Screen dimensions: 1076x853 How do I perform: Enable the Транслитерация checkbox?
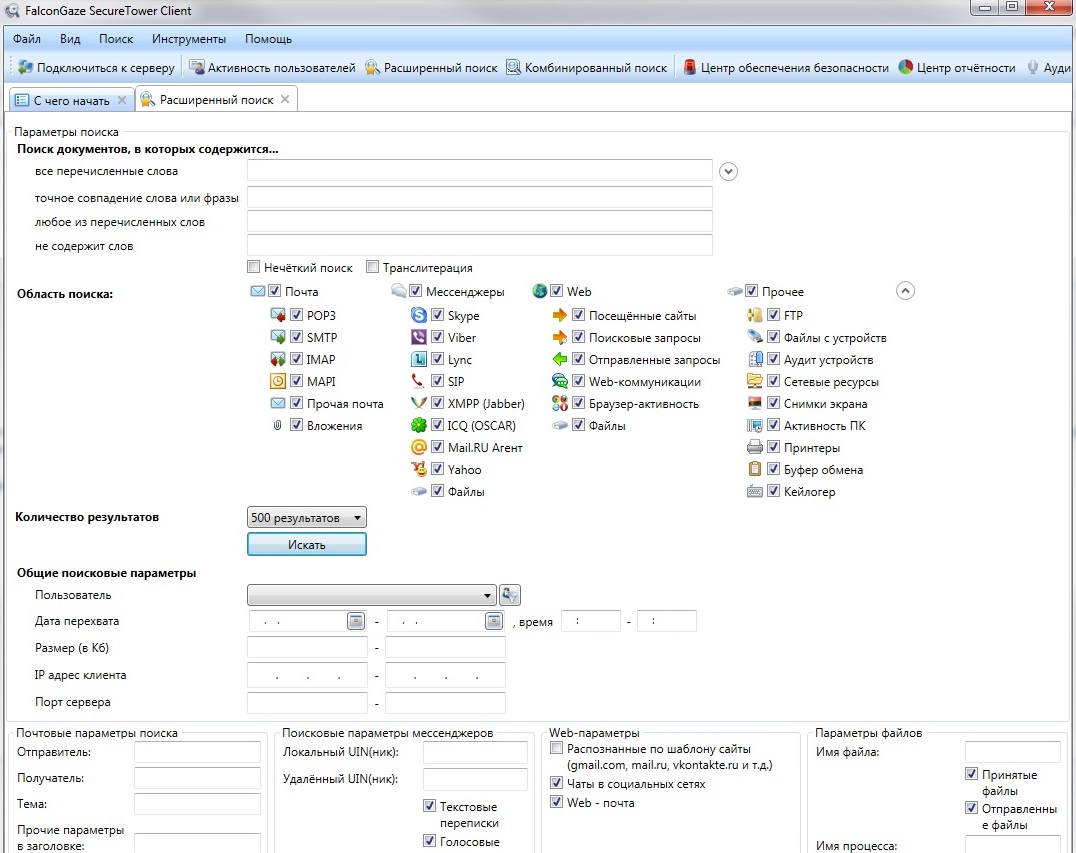click(x=373, y=266)
